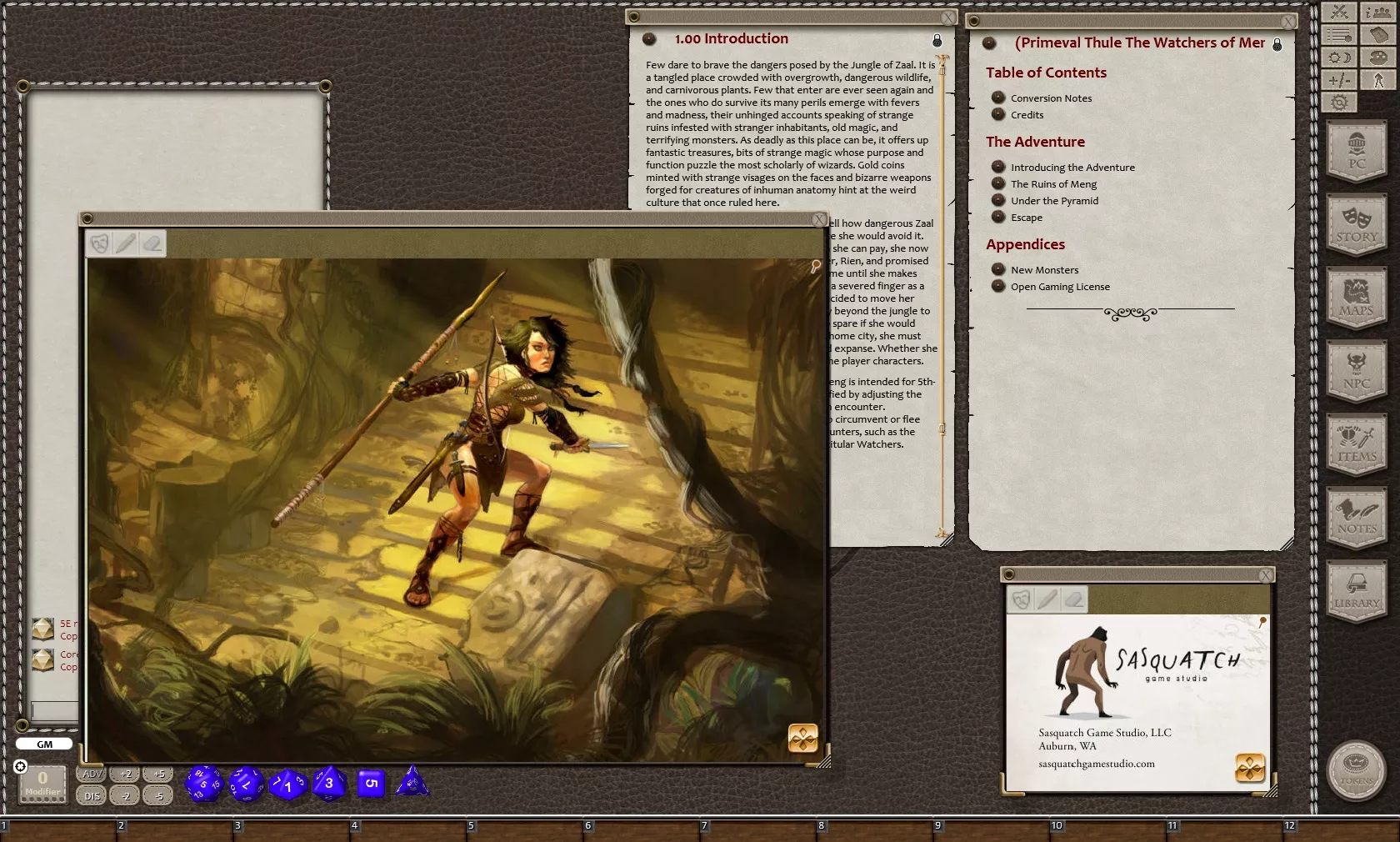The width and height of the screenshot is (1400, 842).
Task: Open the Escape entry
Action: (x=1027, y=218)
